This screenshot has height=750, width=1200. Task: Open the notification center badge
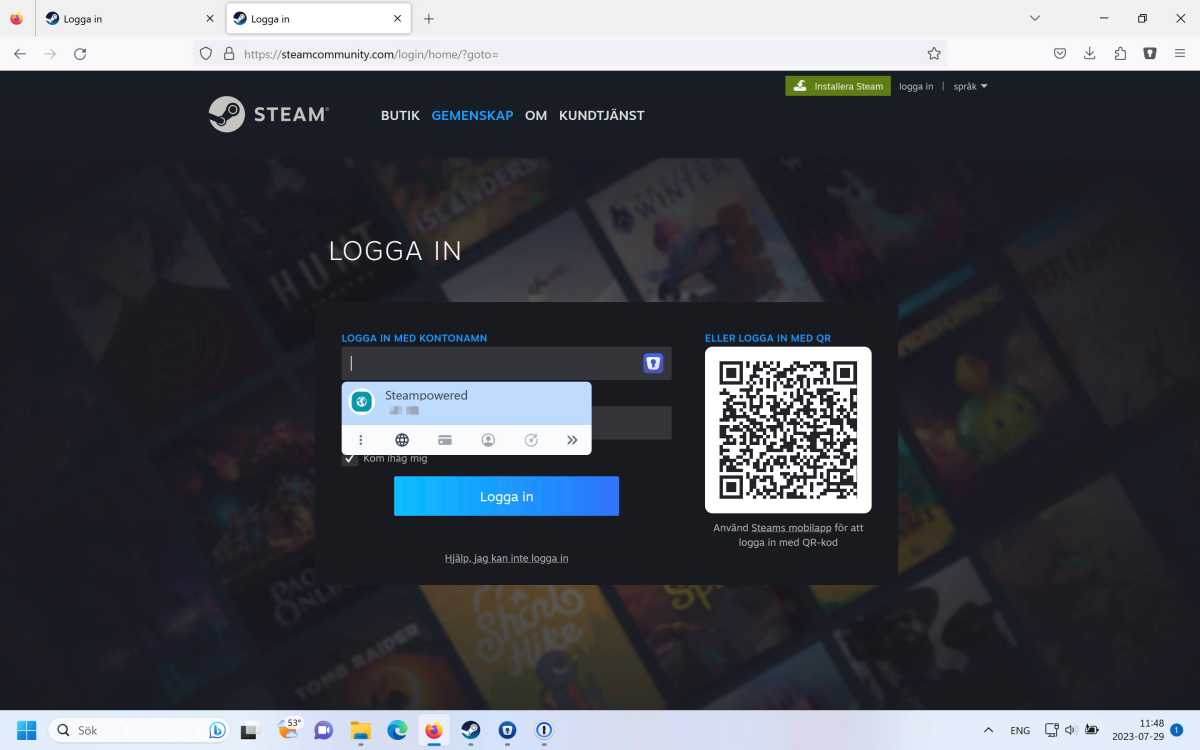[x=1177, y=730]
